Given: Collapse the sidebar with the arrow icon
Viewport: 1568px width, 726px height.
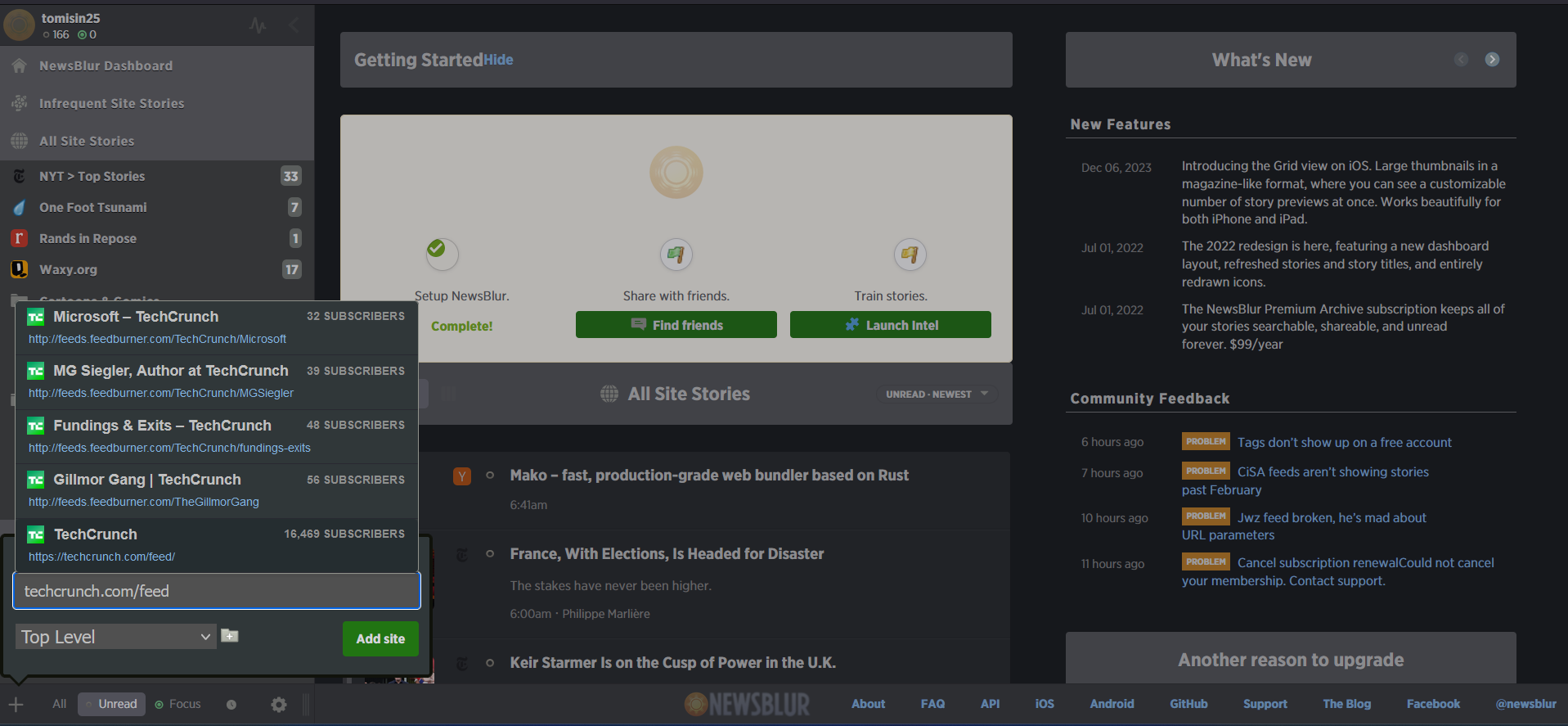Looking at the screenshot, I should click(x=294, y=25).
